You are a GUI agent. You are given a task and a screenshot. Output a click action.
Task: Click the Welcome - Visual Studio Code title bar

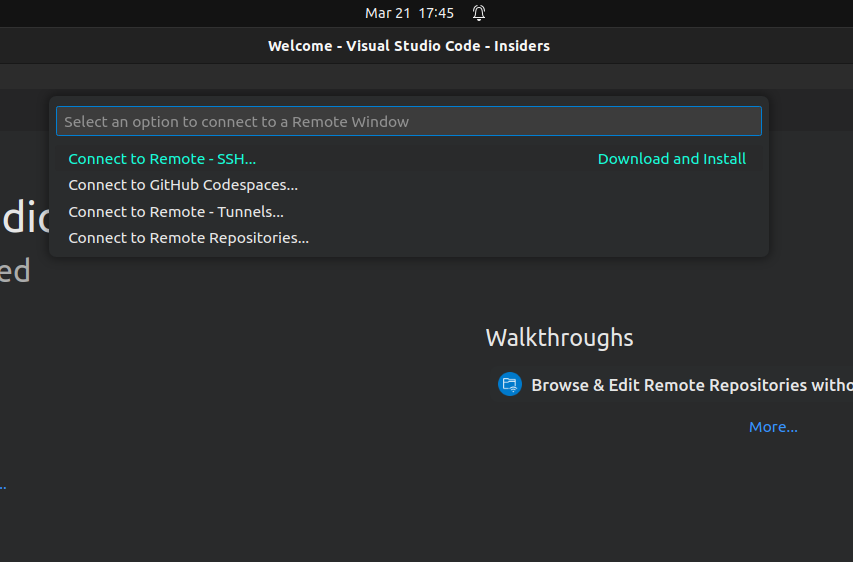[x=409, y=46]
